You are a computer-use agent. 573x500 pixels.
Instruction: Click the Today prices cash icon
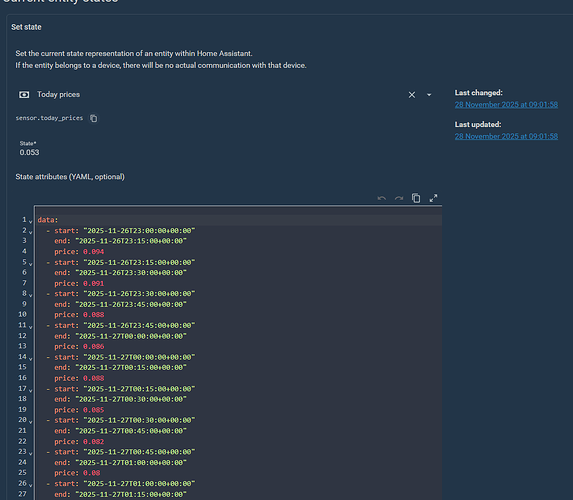tap(24, 95)
